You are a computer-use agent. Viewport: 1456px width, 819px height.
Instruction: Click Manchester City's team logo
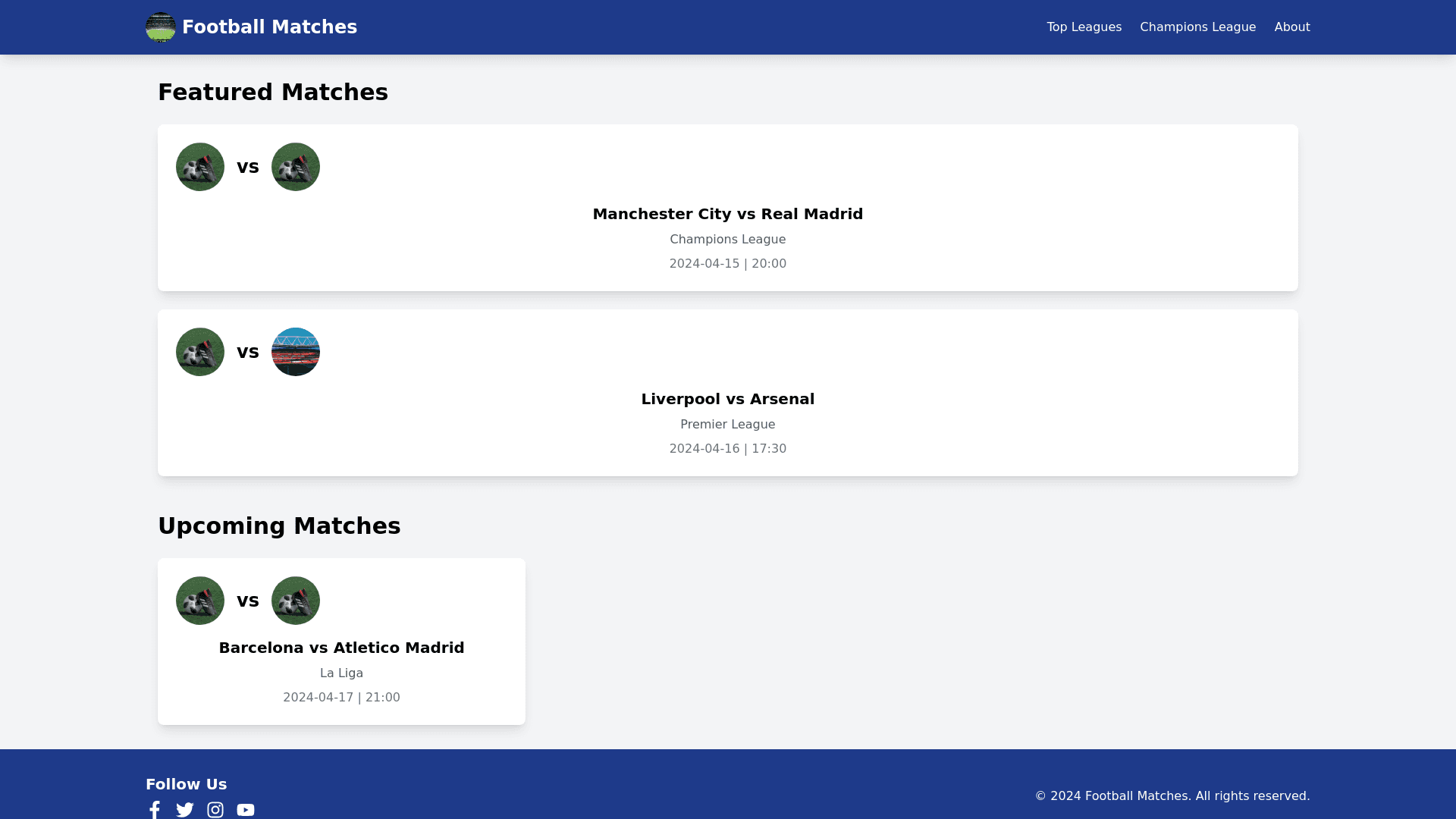pos(200,167)
